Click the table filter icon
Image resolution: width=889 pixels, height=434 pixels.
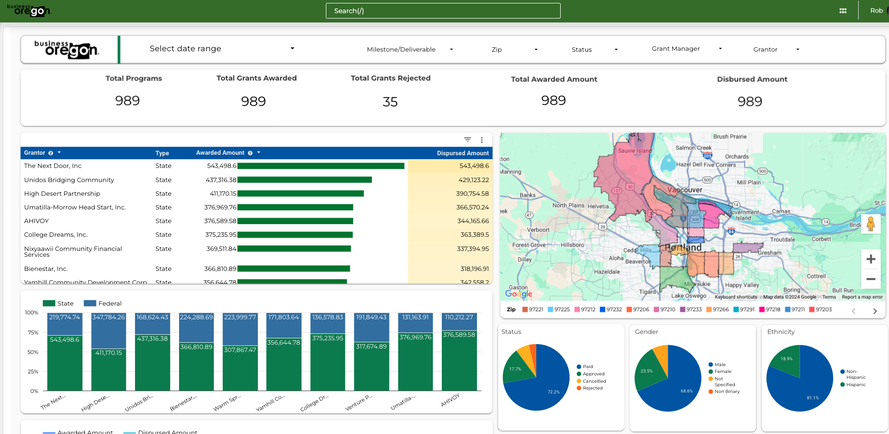pyautogui.click(x=467, y=140)
